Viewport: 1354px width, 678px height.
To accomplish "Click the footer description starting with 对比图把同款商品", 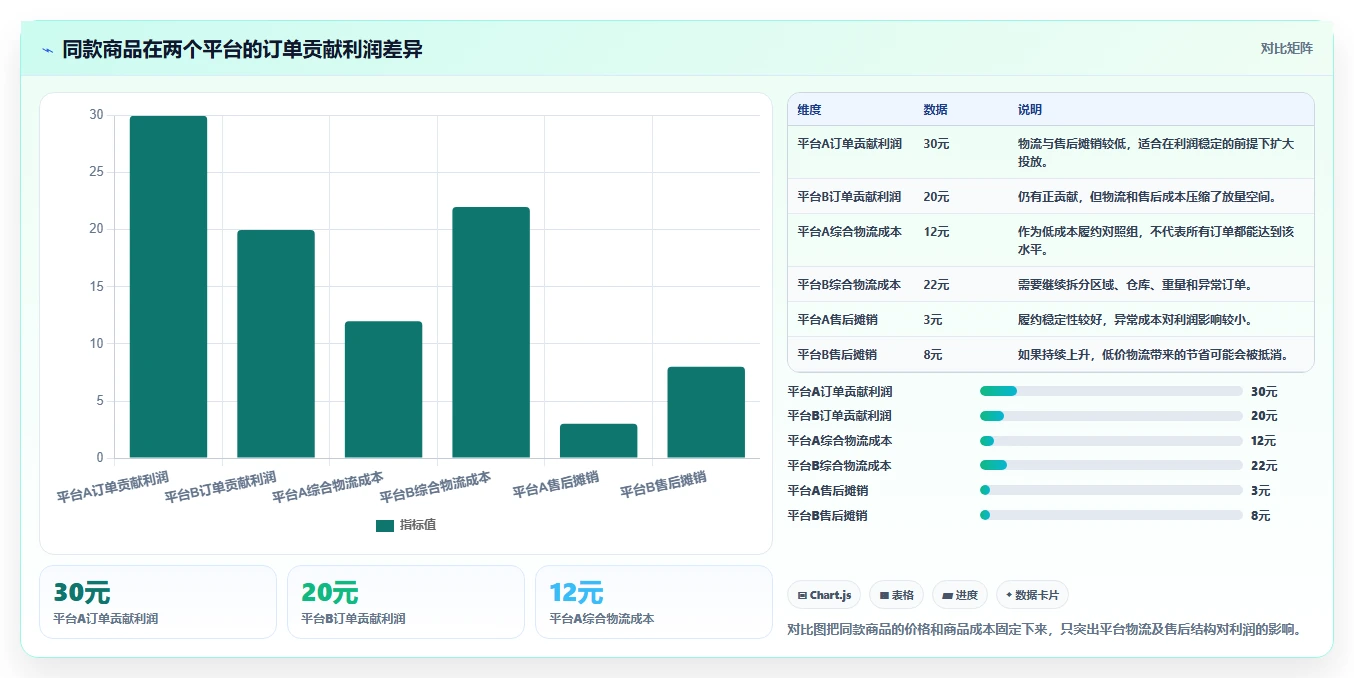I will click(x=1045, y=630).
